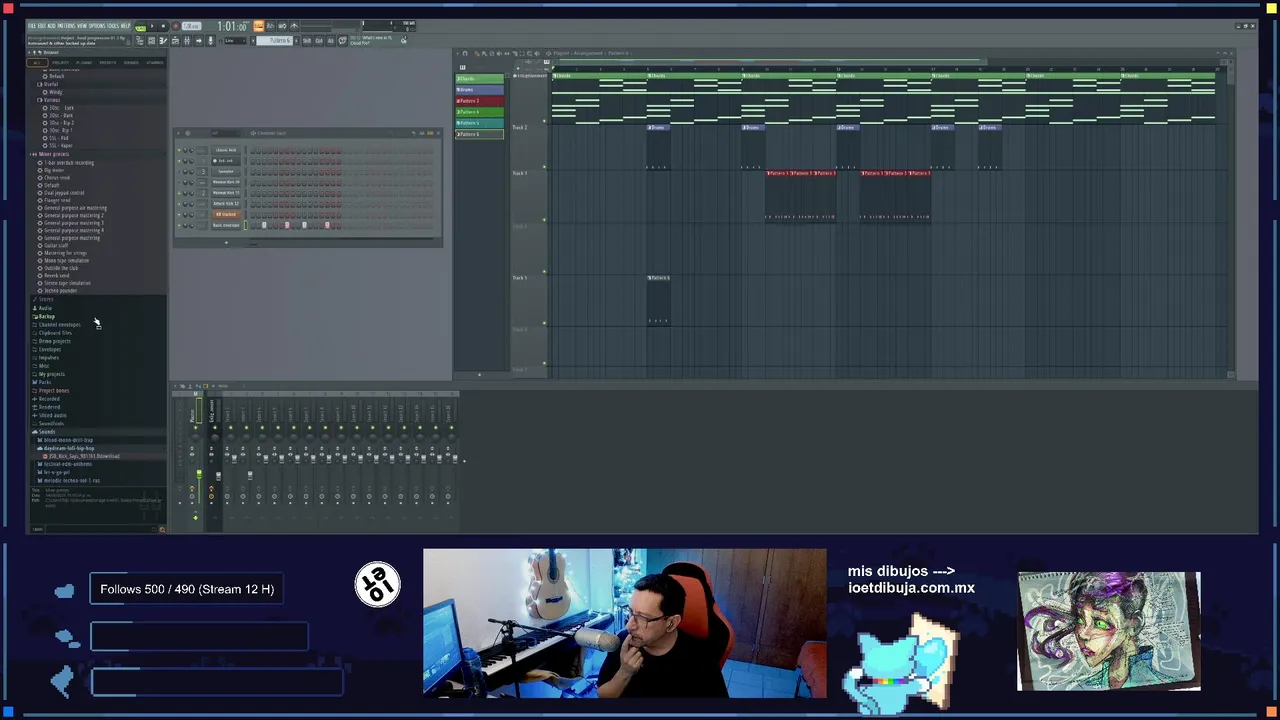The height and width of the screenshot is (720, 1280).
Task: Expand the Project bones folder
Action: pos(52,391)
